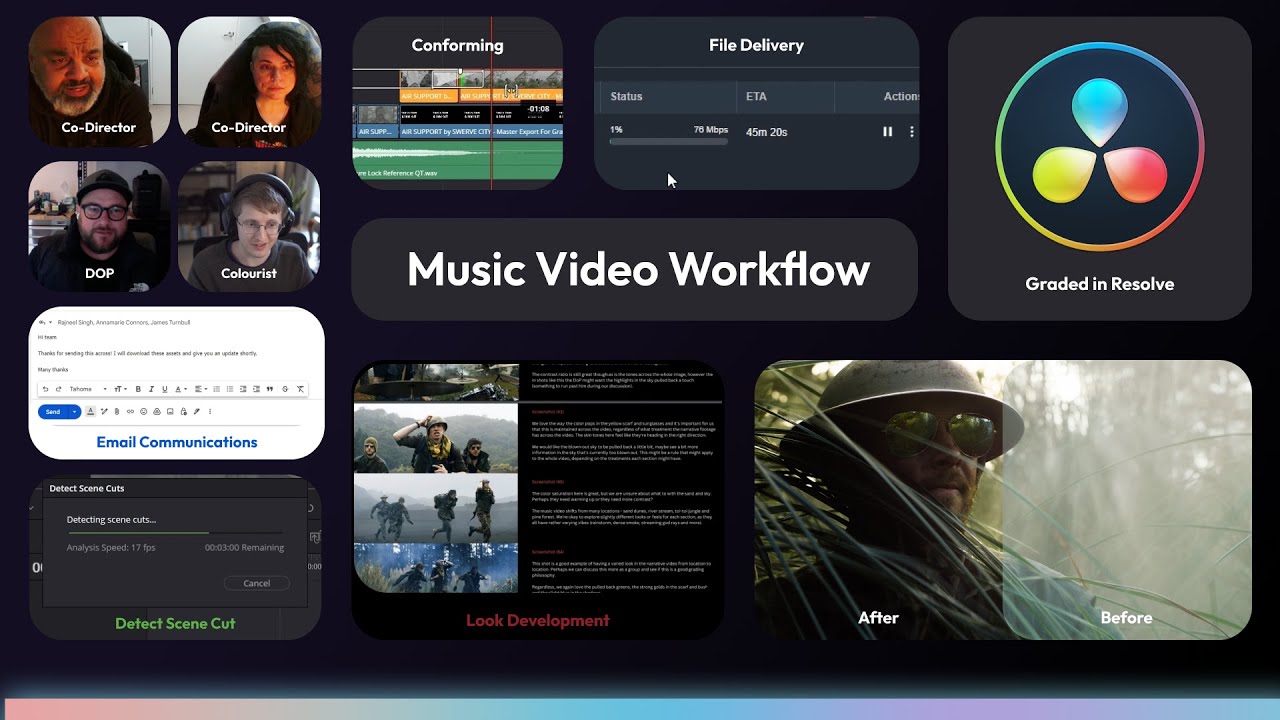
Task: Apply strikethrough in the email
Action: coord(285,389)
